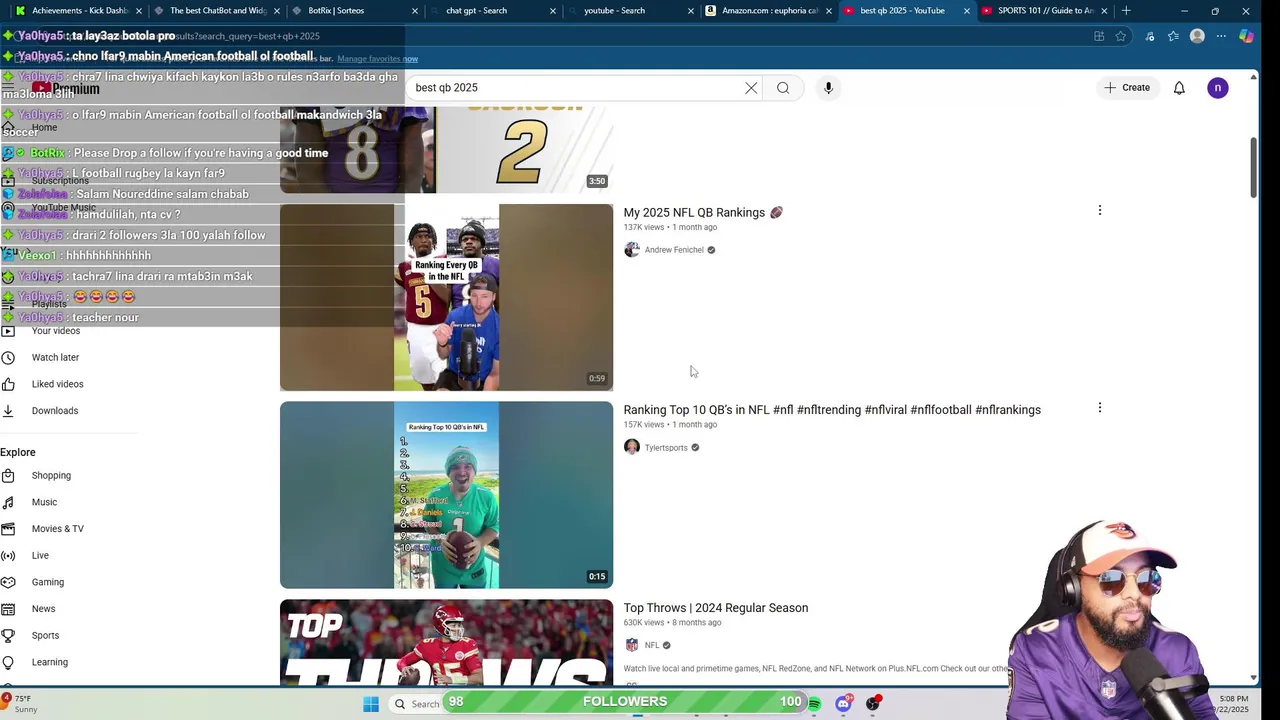Image resolution: width=1280 pixels, height=720 pixels.
Task: Open the account avatar menu
Action: tap(1217, 88)
